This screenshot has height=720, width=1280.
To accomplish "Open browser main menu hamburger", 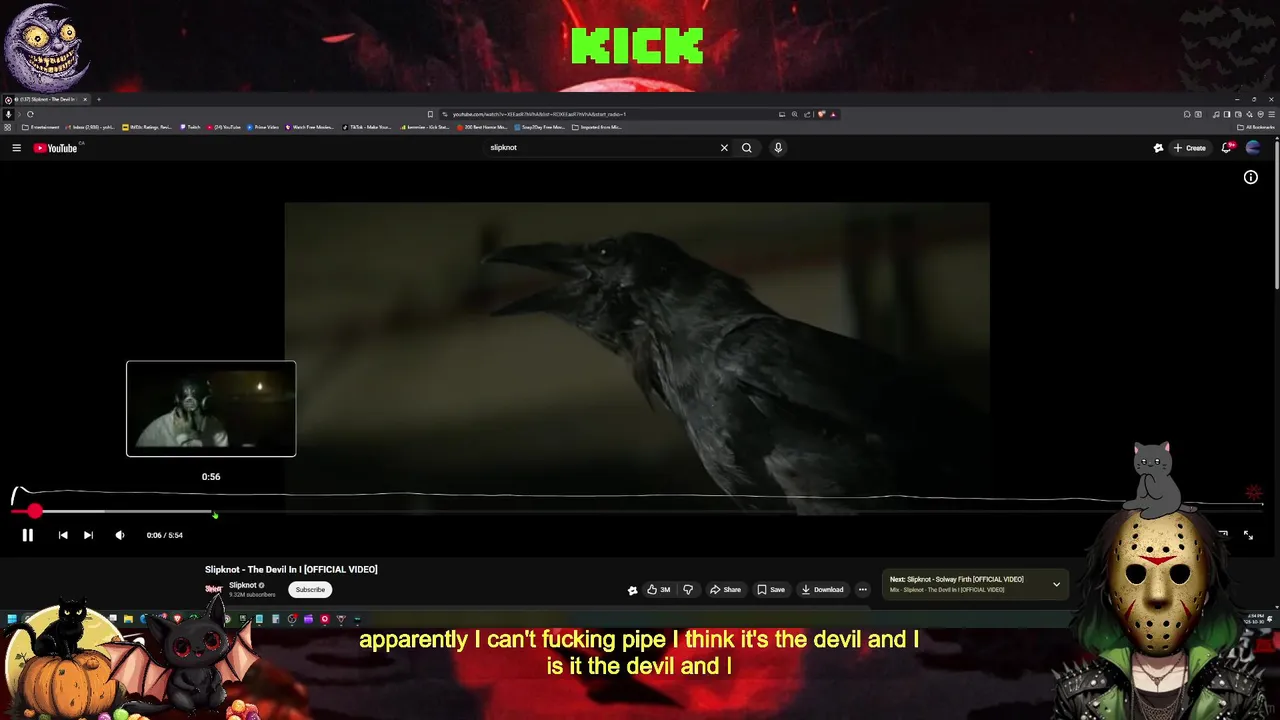I will pos(1271,114).
